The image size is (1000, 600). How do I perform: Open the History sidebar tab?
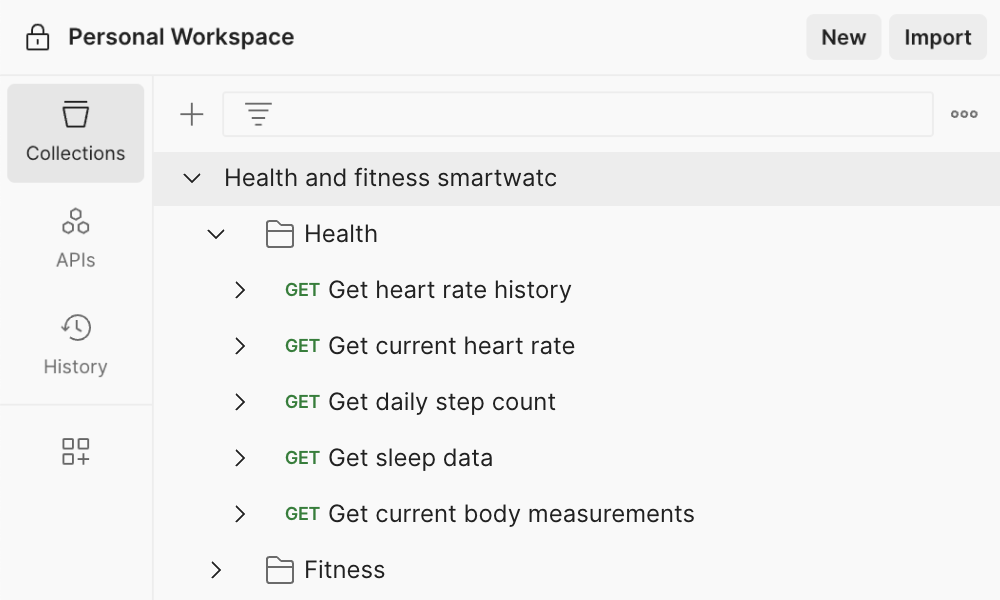76,344
